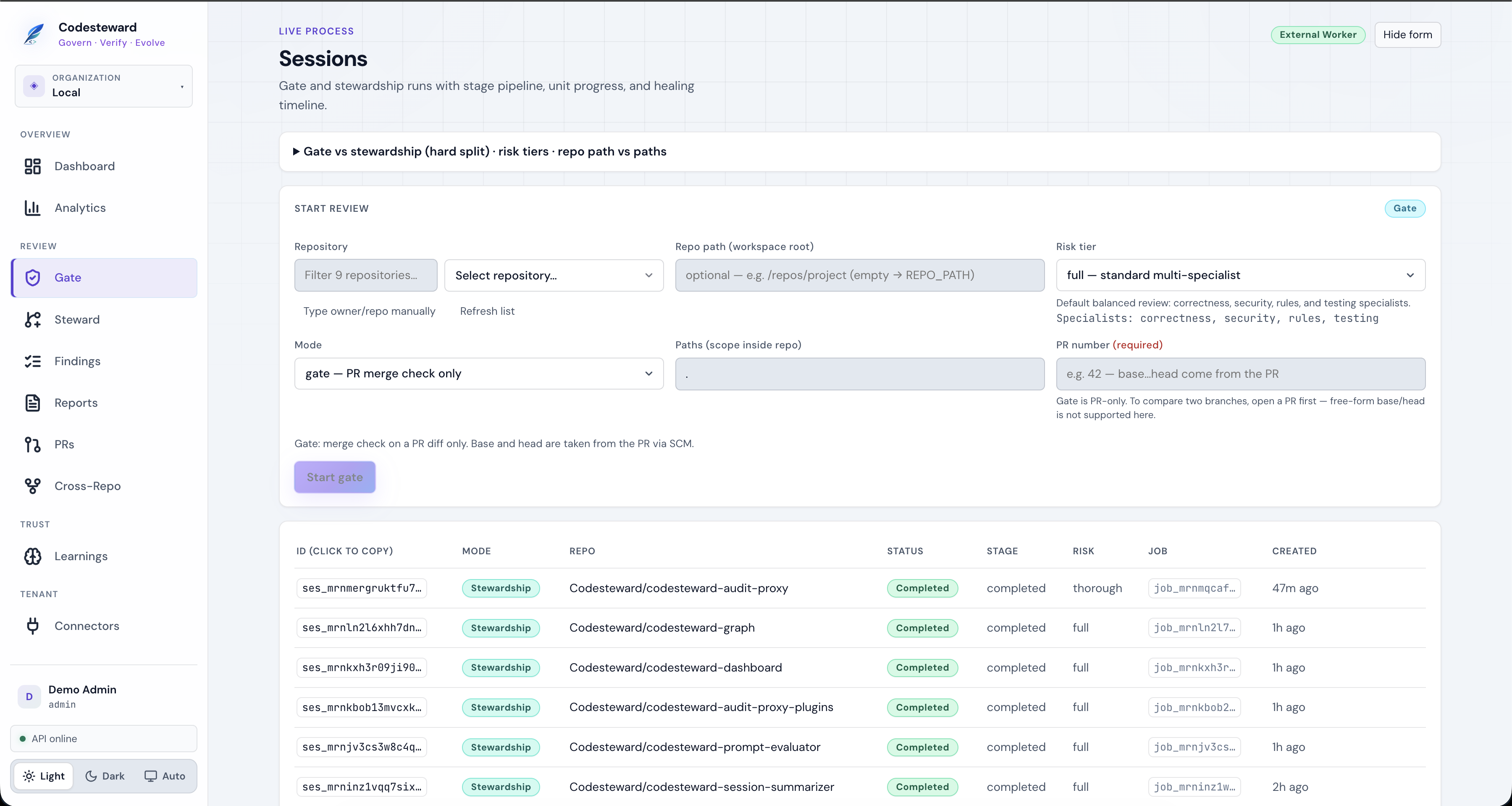Set theme to Auto
1512x806 pixels.
point(165,776)
